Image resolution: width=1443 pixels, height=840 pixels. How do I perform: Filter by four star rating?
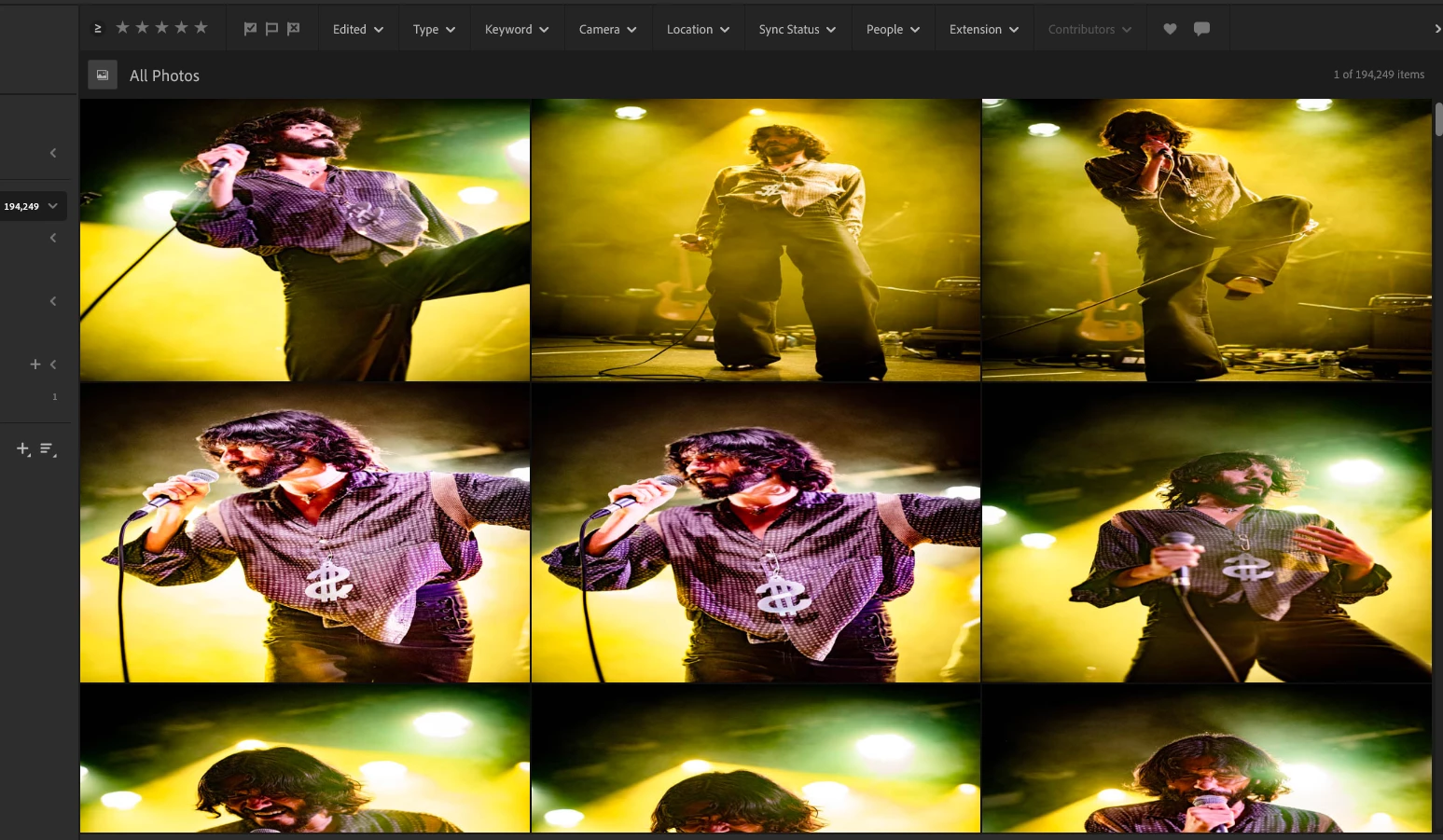[x=181, y=28]
